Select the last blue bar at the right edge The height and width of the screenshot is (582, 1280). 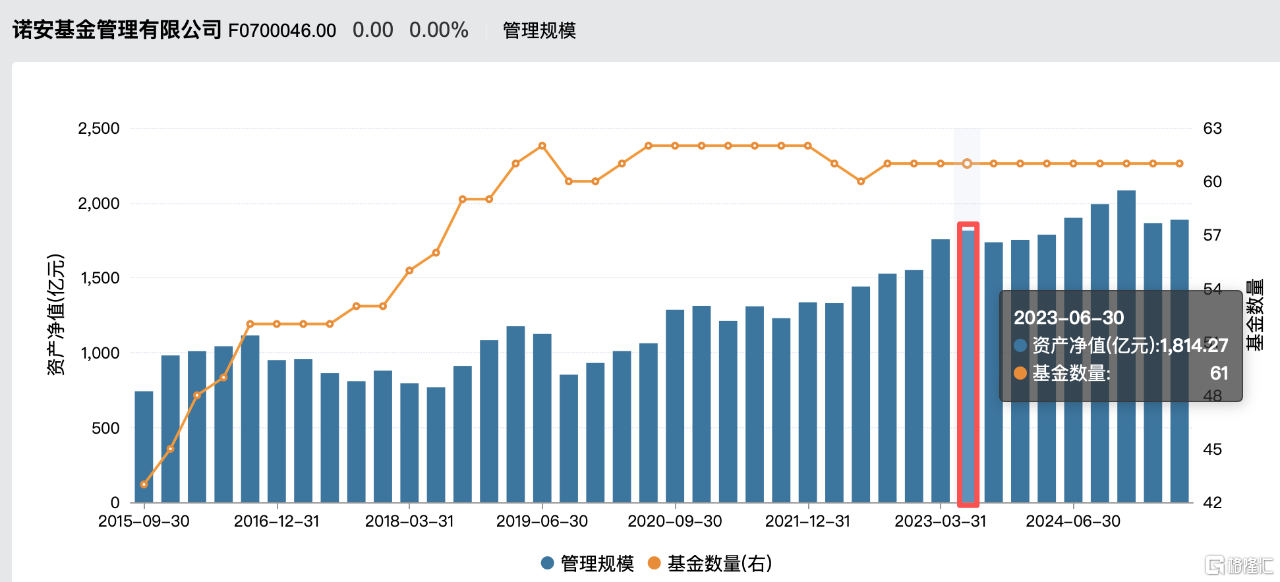point(1180,361)
